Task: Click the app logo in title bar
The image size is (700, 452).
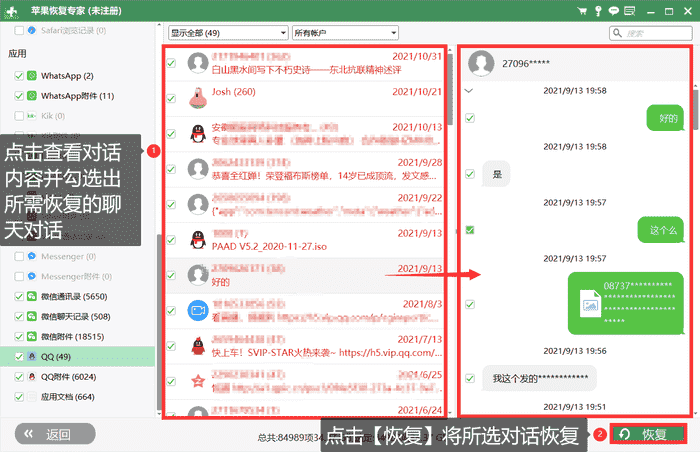Action: (12, 11)
